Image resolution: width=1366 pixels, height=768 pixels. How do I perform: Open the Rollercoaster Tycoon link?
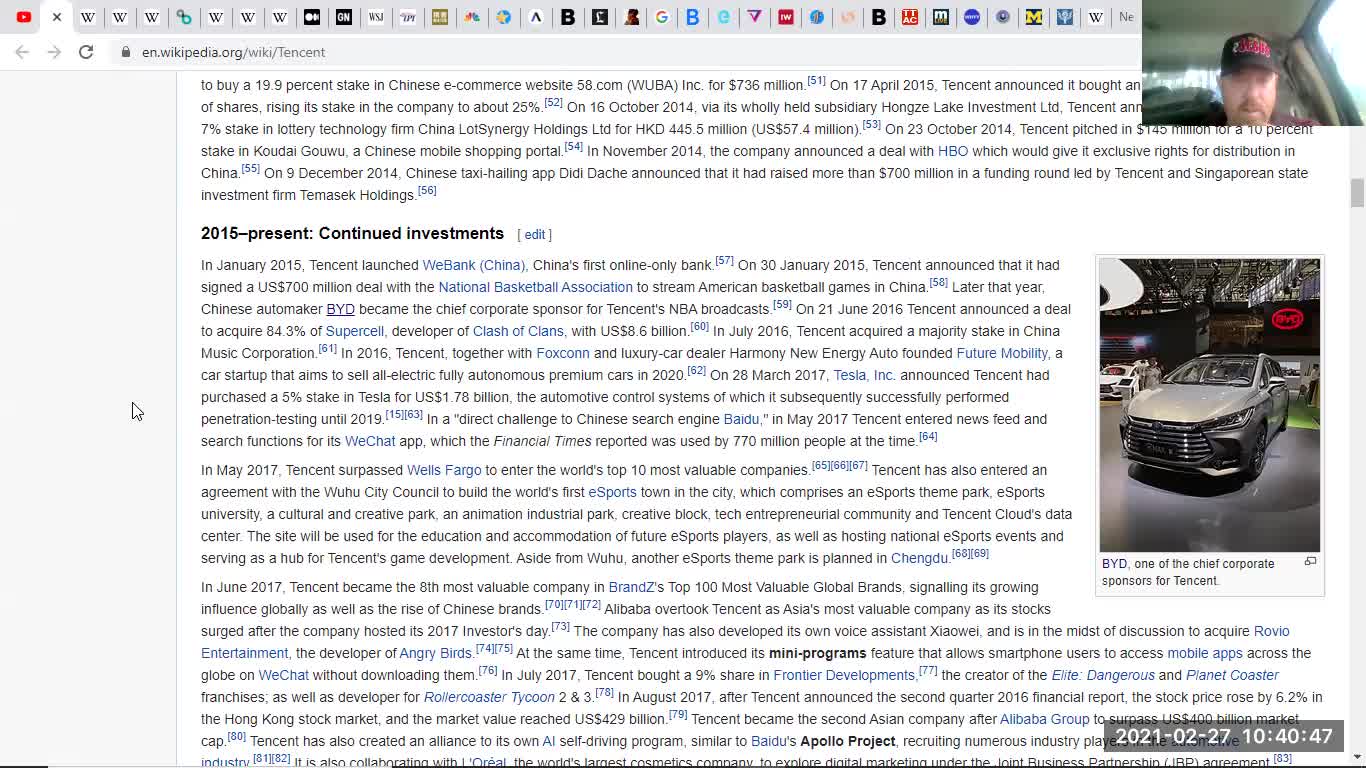point(489,697)
